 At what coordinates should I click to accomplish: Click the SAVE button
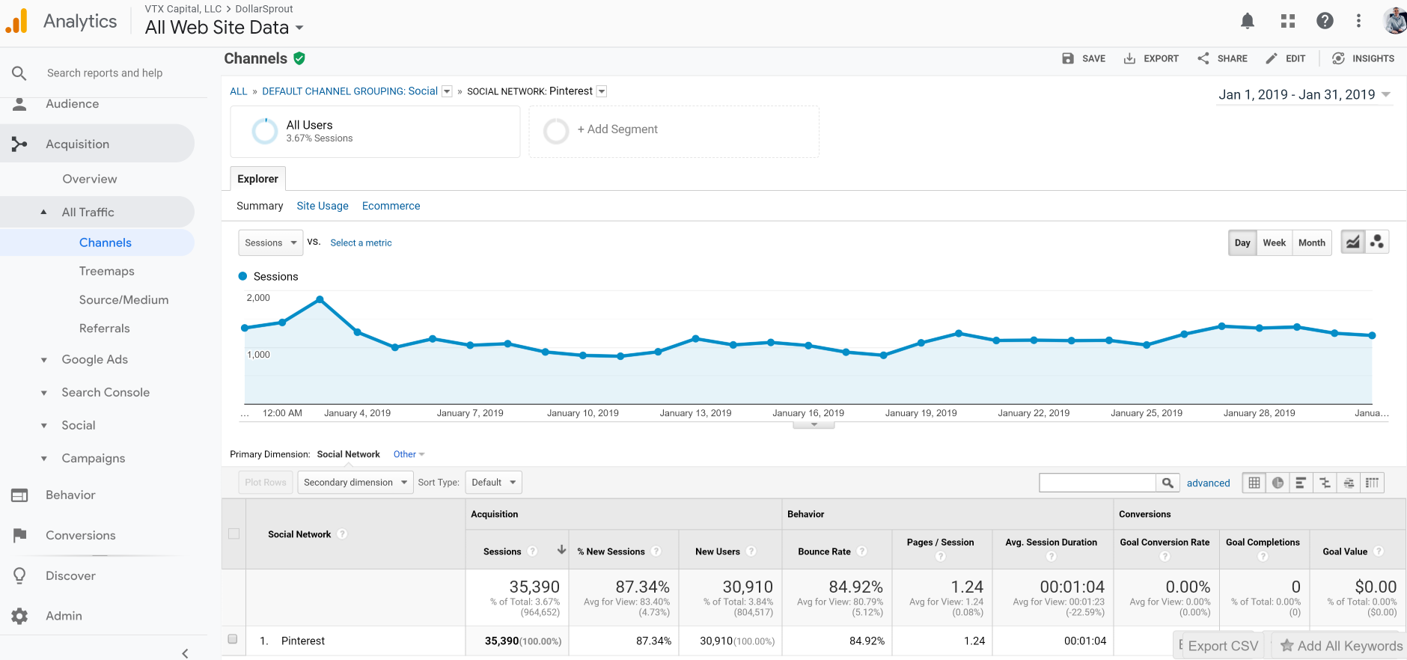[x=1083, y=59]
